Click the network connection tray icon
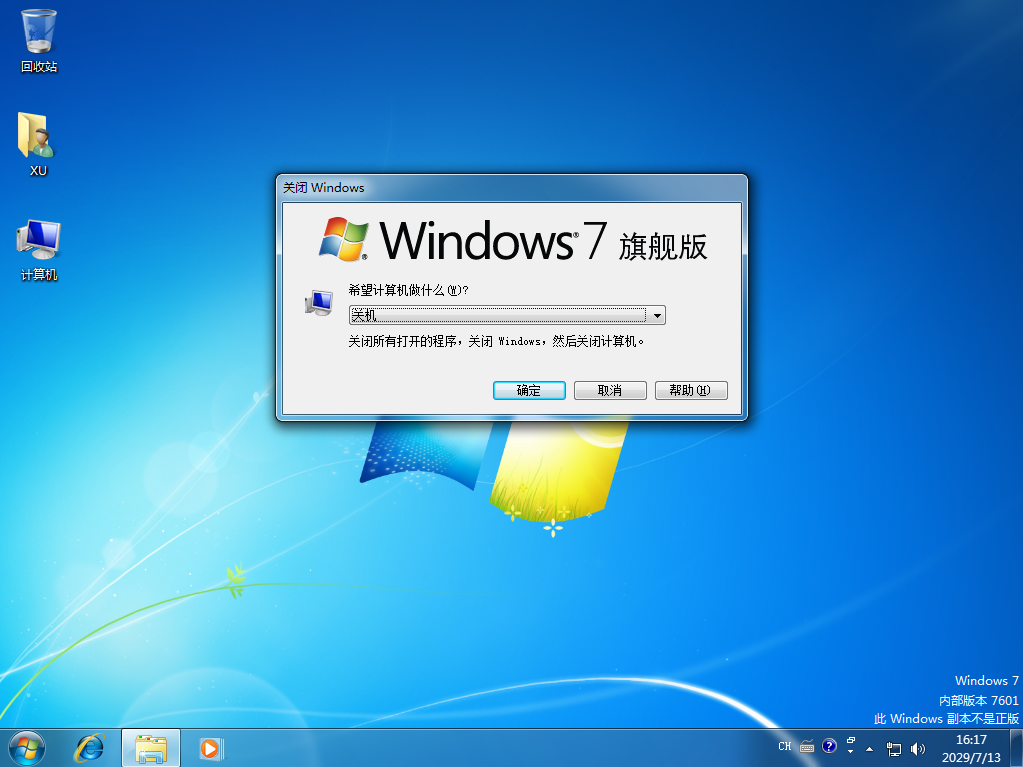This screenshot has width=1023, height=767. 894,748
